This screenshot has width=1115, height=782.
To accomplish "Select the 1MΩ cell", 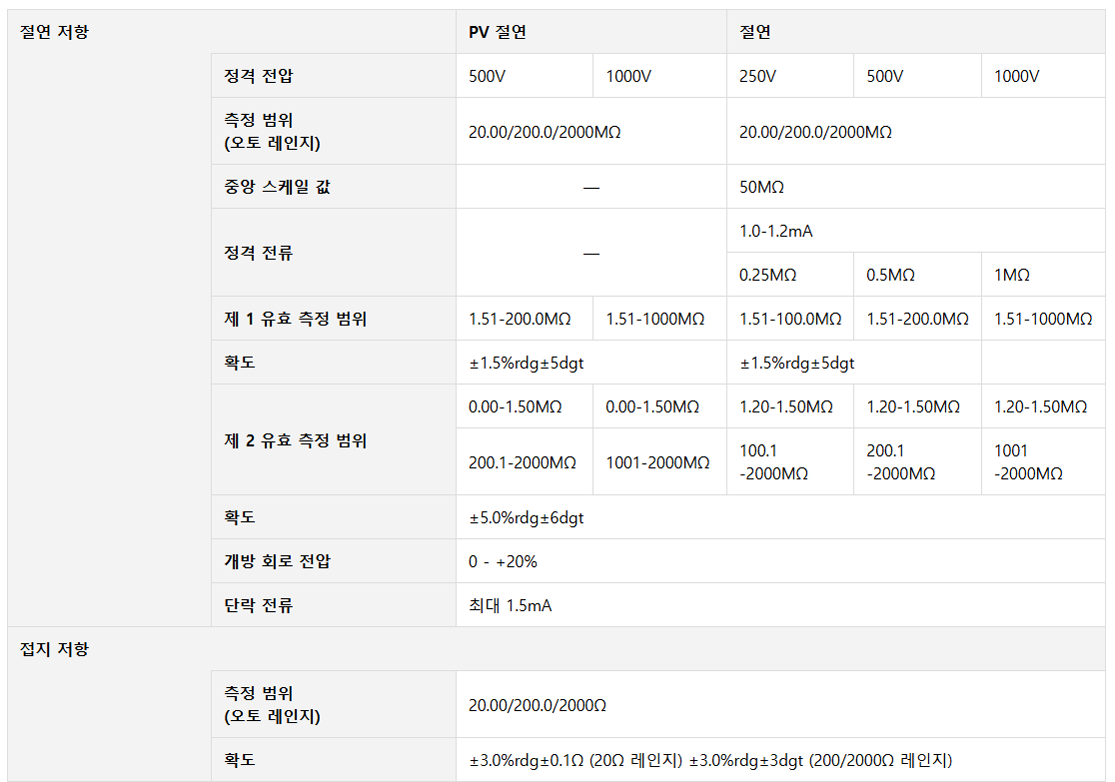I will point(1011,275).
